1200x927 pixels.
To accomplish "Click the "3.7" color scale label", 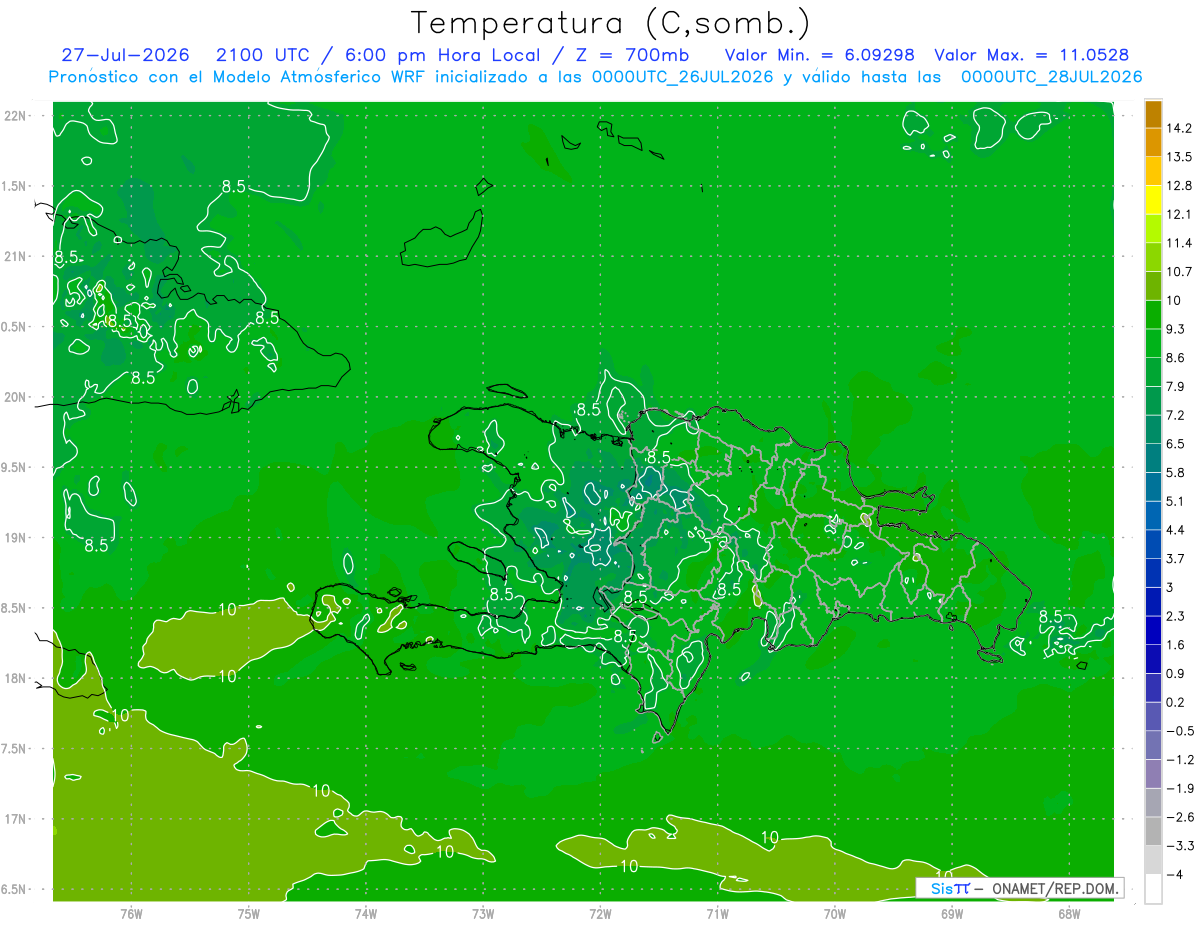I will click(1177, 558).
